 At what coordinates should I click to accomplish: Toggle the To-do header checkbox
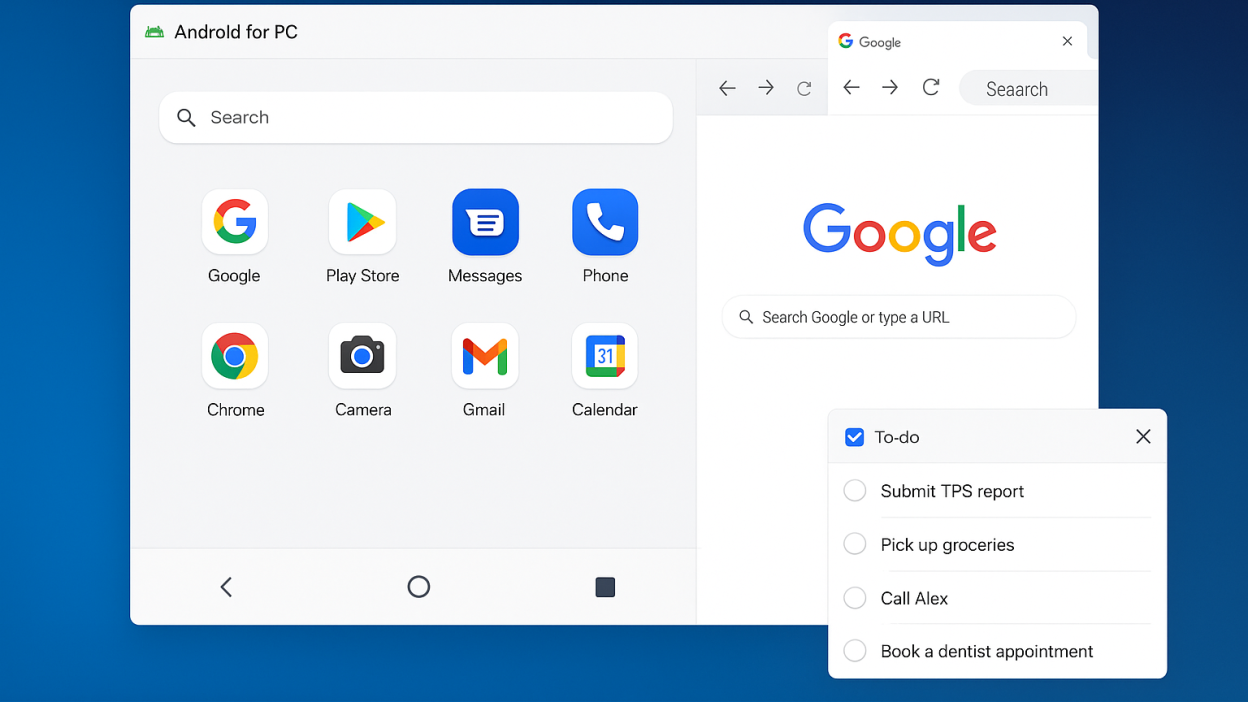pos(854,437)
